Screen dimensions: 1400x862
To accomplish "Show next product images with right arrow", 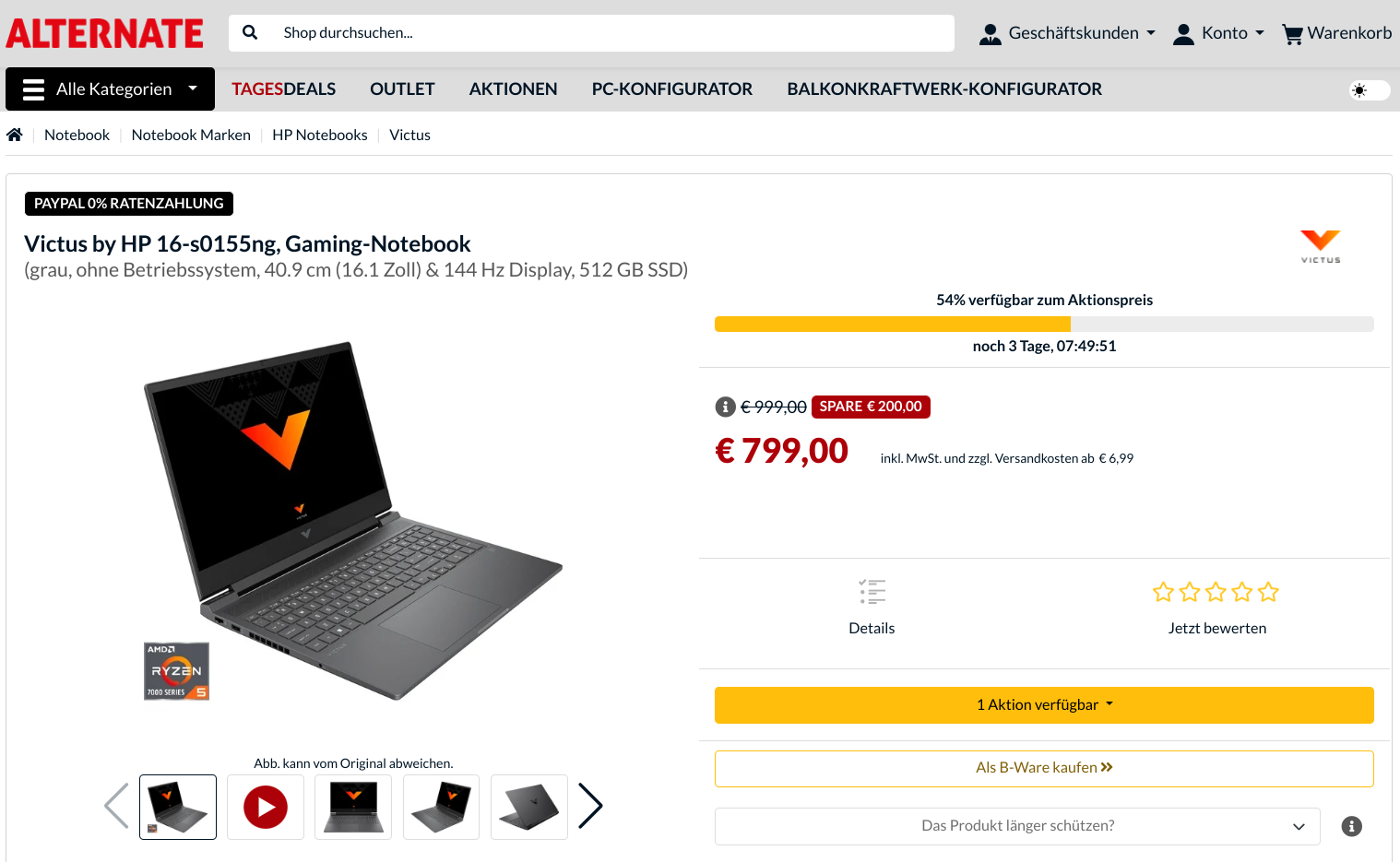I will (590, 806).
